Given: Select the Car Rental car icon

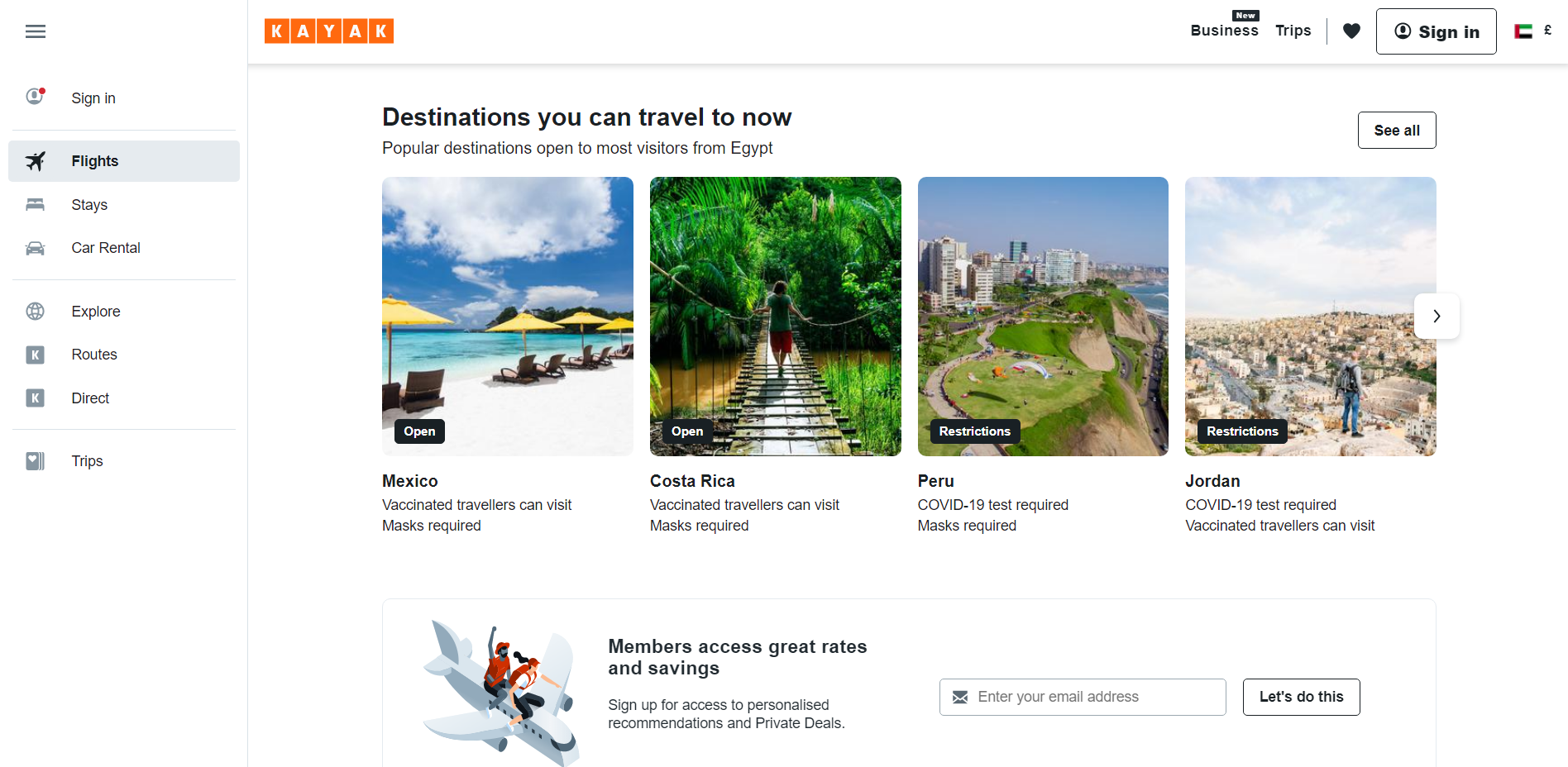Looking at the screenshot, I should click(x=36, y=248).
